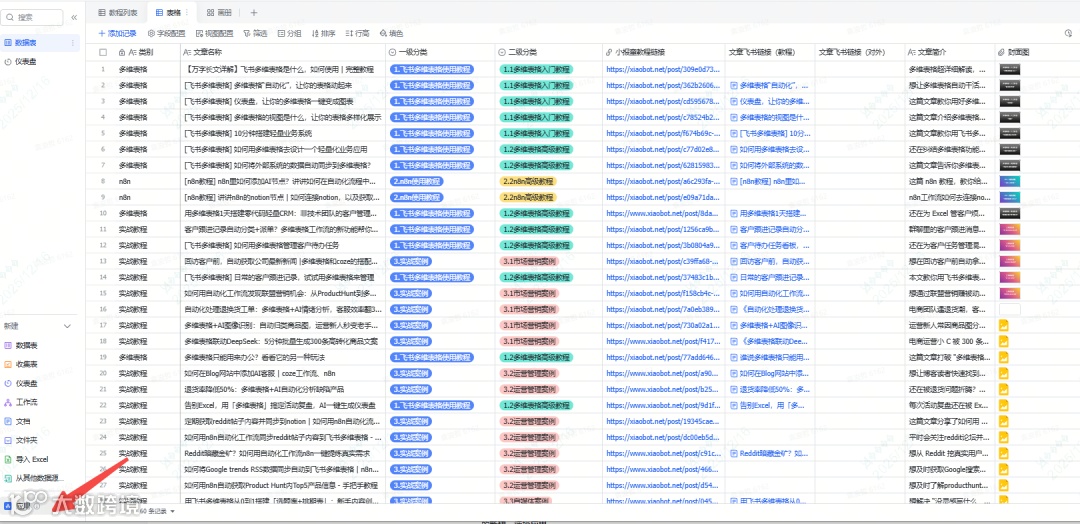
Task: Switch to the 画册 gallery tab
Action: (220, 12)
